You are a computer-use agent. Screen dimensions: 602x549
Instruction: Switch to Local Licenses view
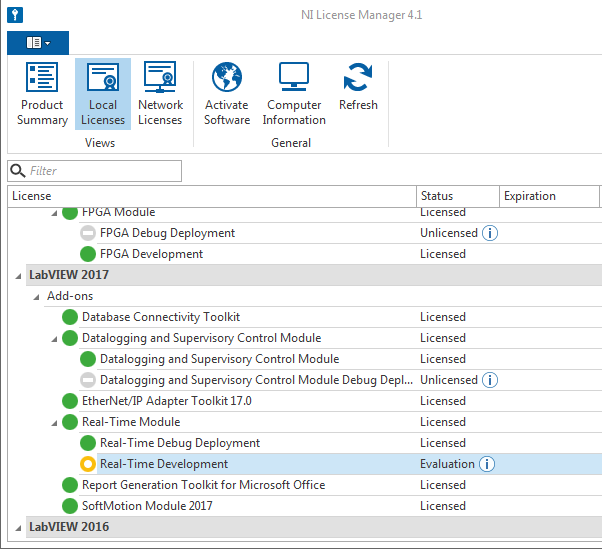[x=103, y=94]
